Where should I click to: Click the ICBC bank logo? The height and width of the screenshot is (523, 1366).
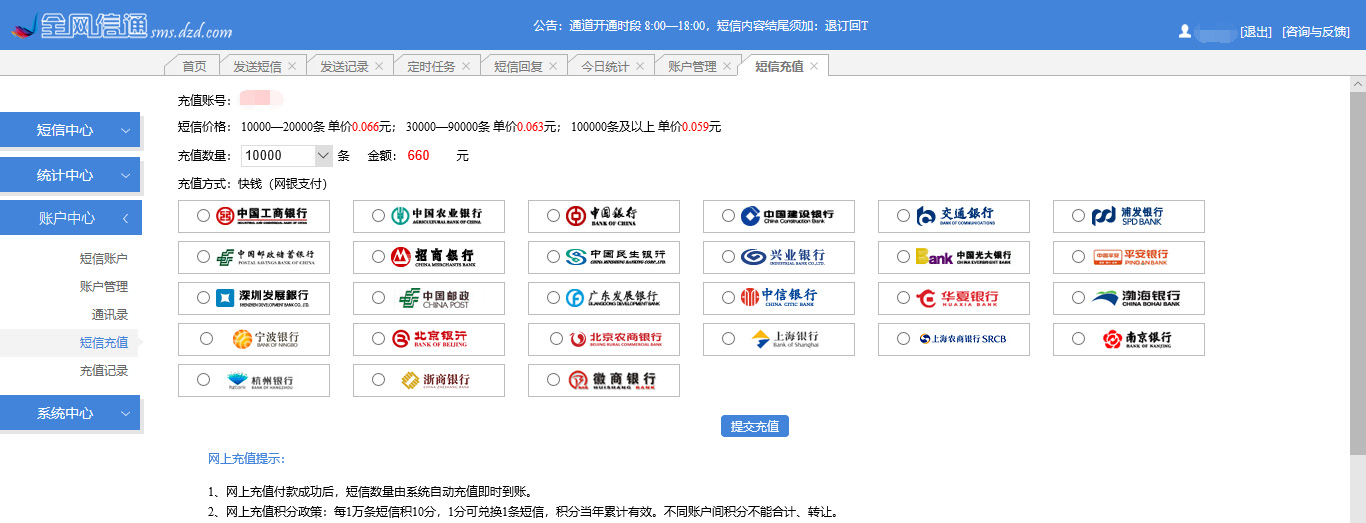click(x=262, y=215)
